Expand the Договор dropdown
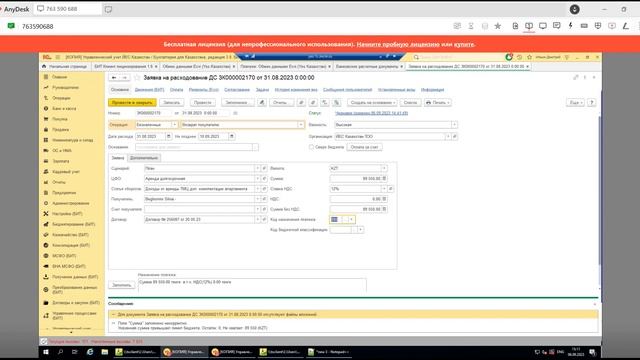The image size is (640, 360). click(257, 219)
